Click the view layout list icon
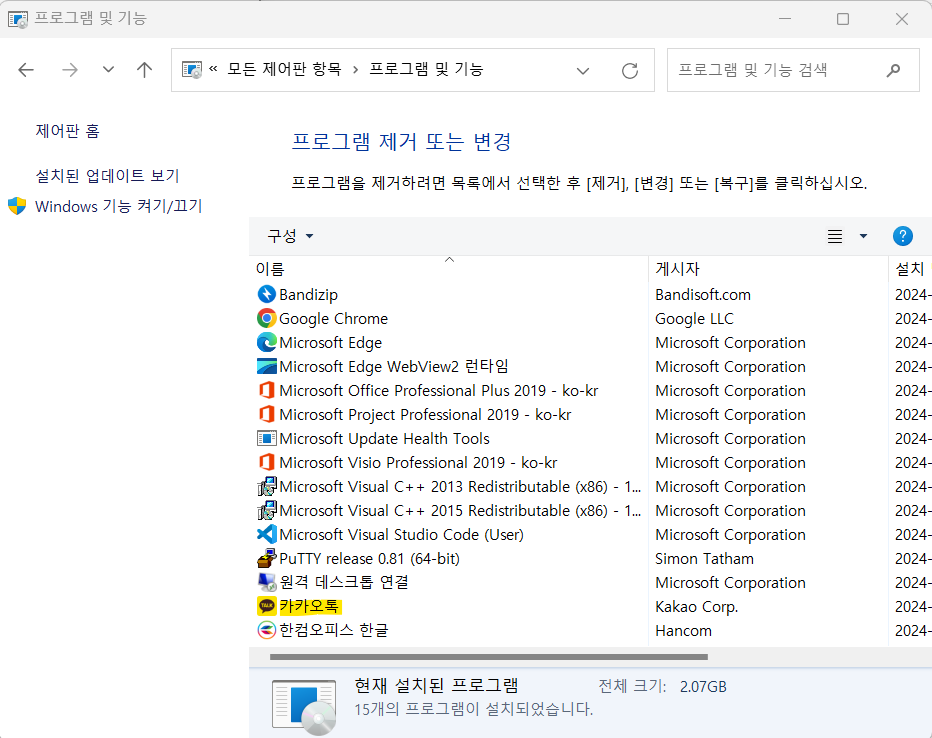 [835, 236]
